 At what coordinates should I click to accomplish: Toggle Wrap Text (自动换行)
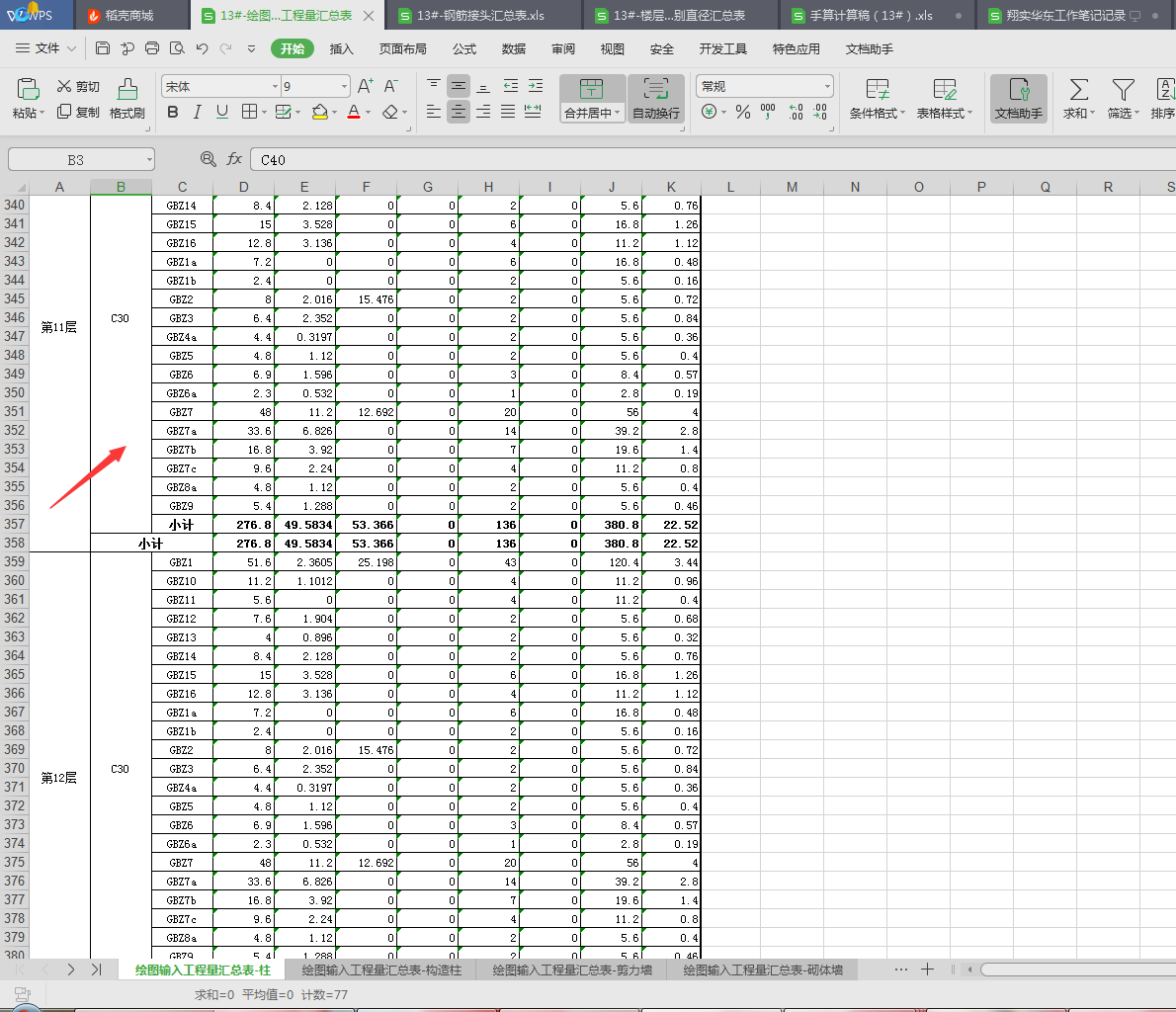[656, 99]
